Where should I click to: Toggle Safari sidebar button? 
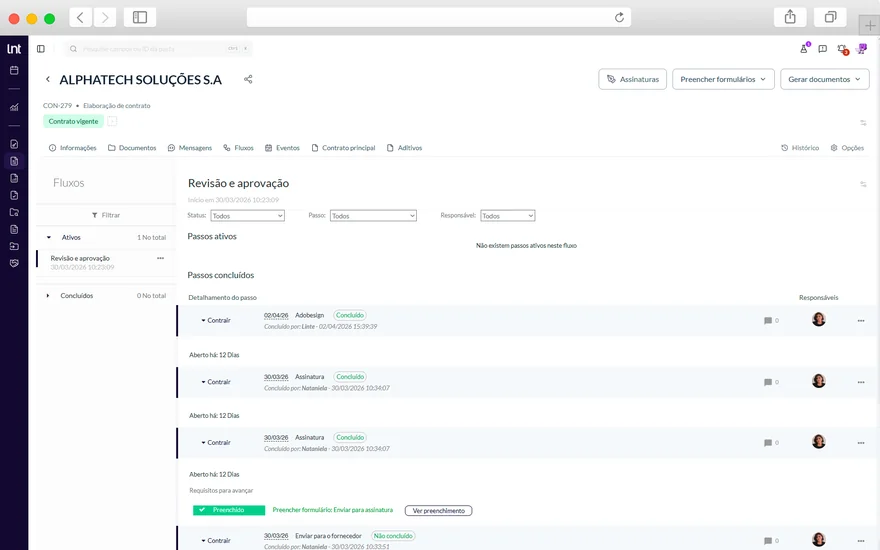point(140,17)
